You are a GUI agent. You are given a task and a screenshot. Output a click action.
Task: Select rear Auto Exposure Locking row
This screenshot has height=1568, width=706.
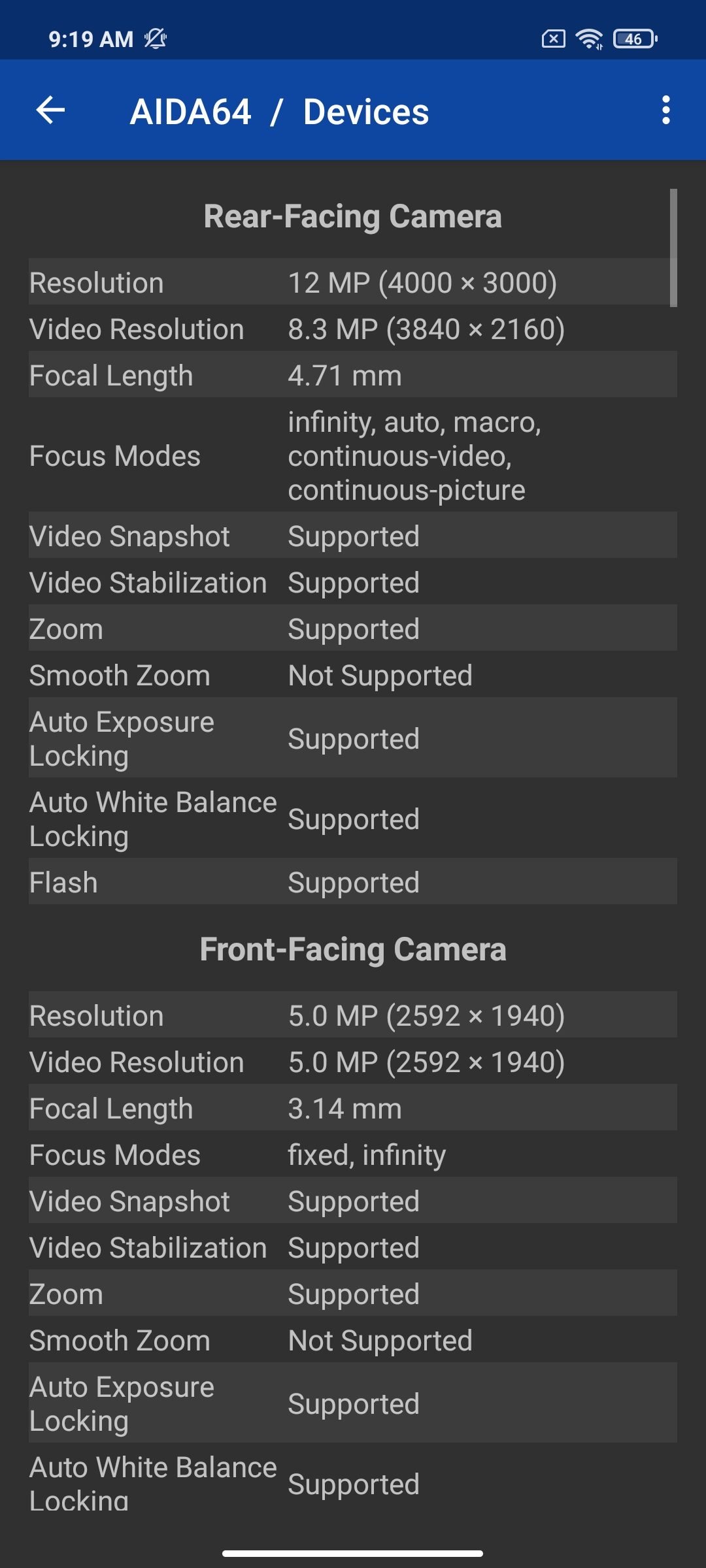click(x=352, y=738)
